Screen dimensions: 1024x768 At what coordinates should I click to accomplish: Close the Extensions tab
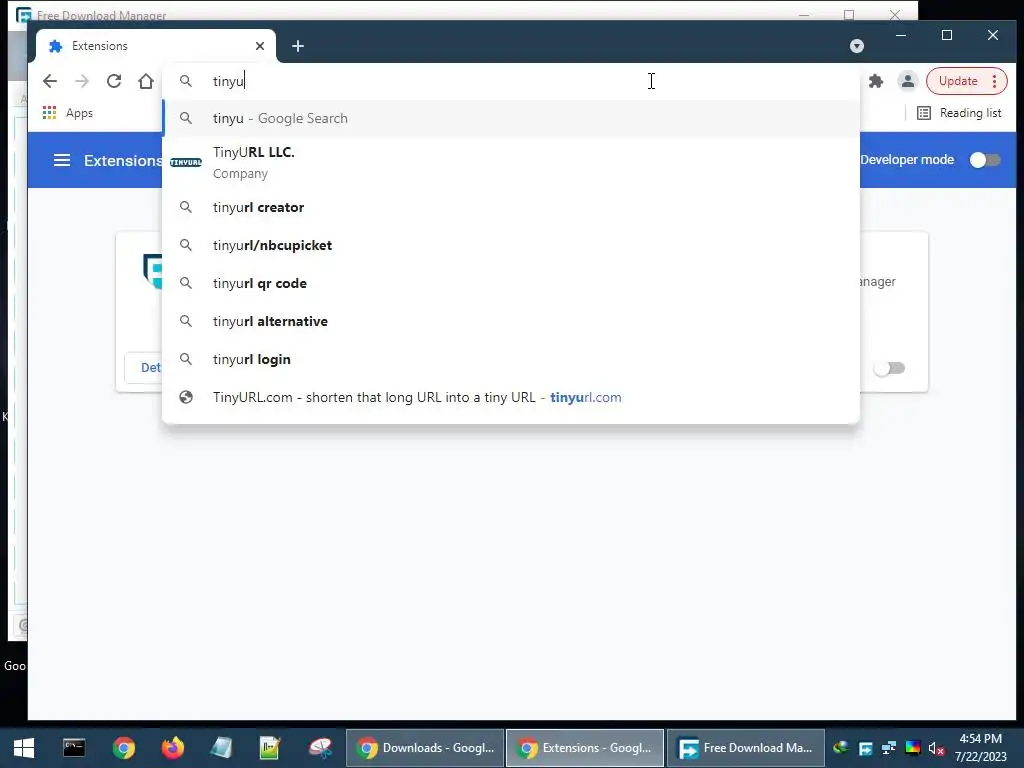point(260,46)
